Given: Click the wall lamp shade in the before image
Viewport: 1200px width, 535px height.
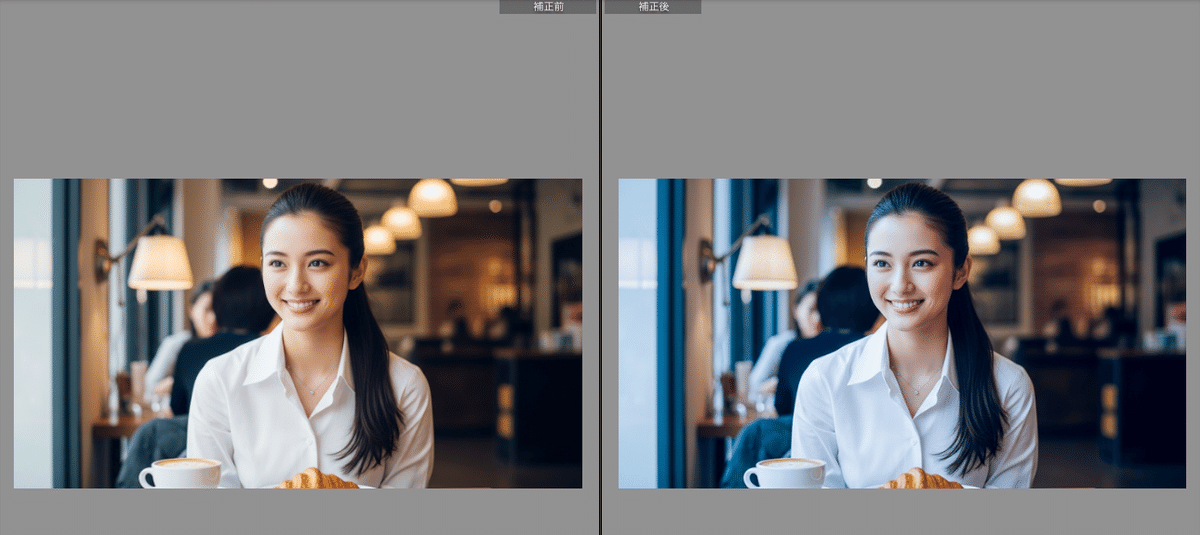Looking at the screenshot, I should [x=160, y=263].
